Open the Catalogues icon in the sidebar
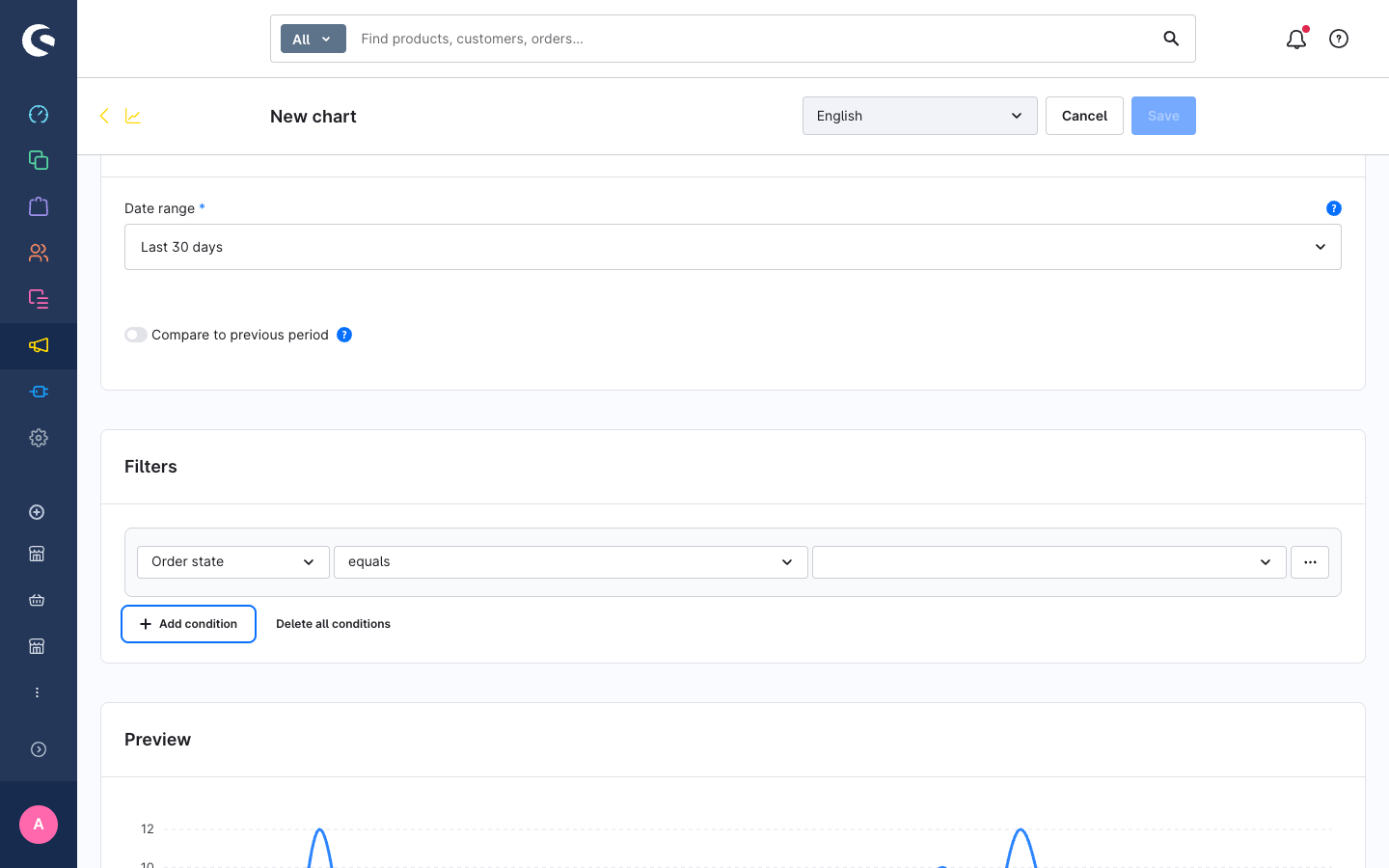This screenshot has height=868, width=1389. [x=39, y=160]
